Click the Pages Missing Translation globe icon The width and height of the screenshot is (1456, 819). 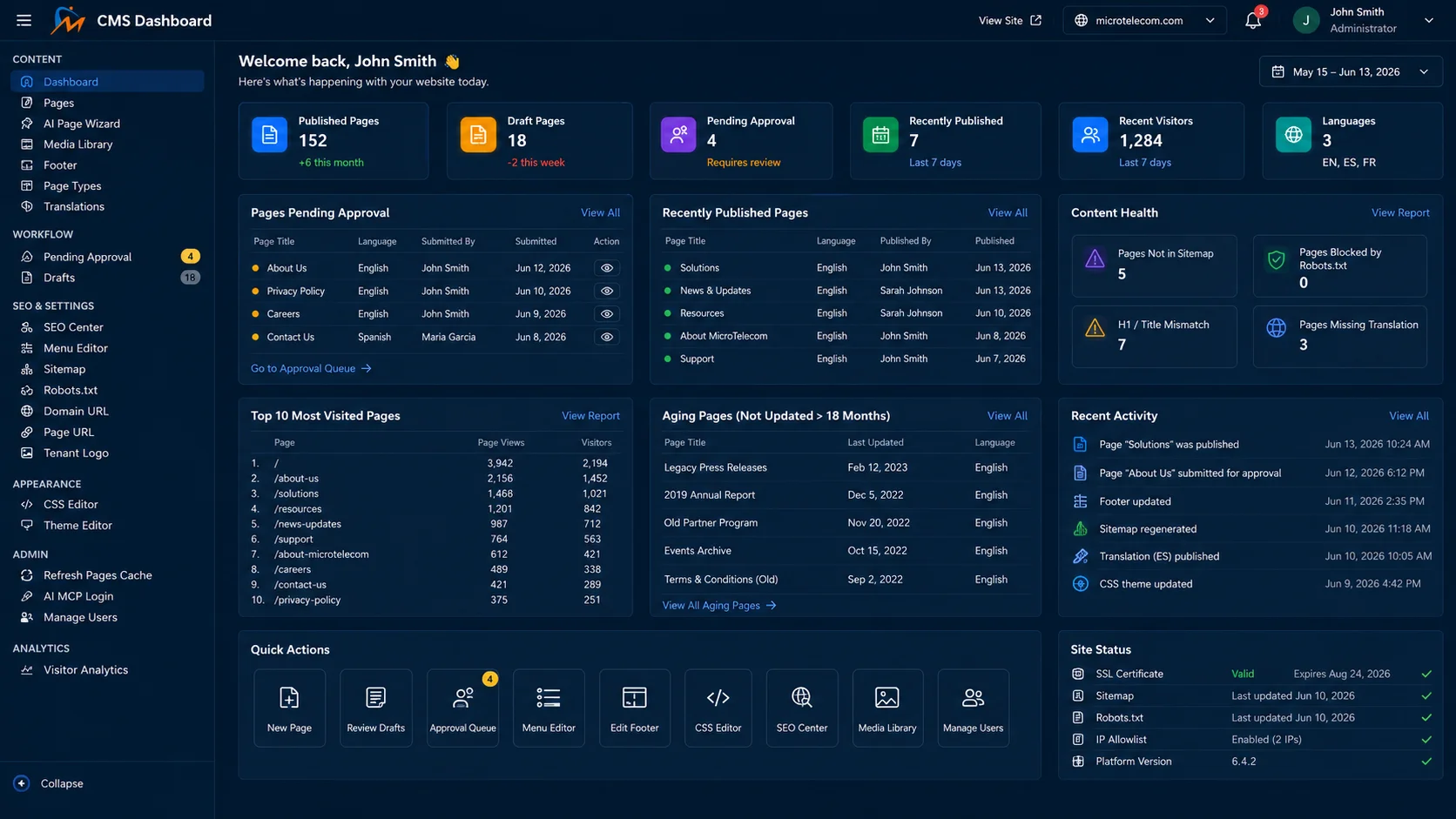click(x=1276, y=328)
